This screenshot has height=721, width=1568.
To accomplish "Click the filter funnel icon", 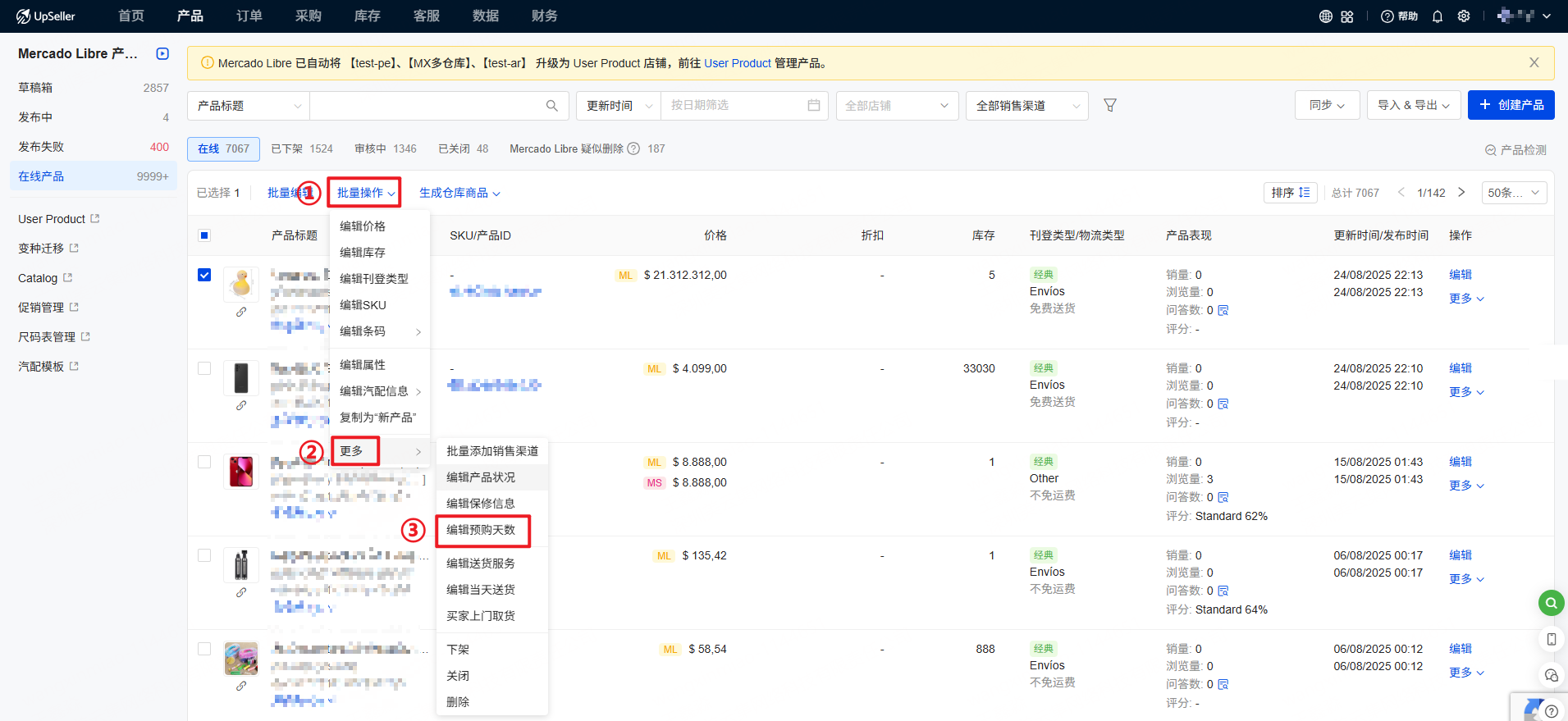I will point(1109,105).
